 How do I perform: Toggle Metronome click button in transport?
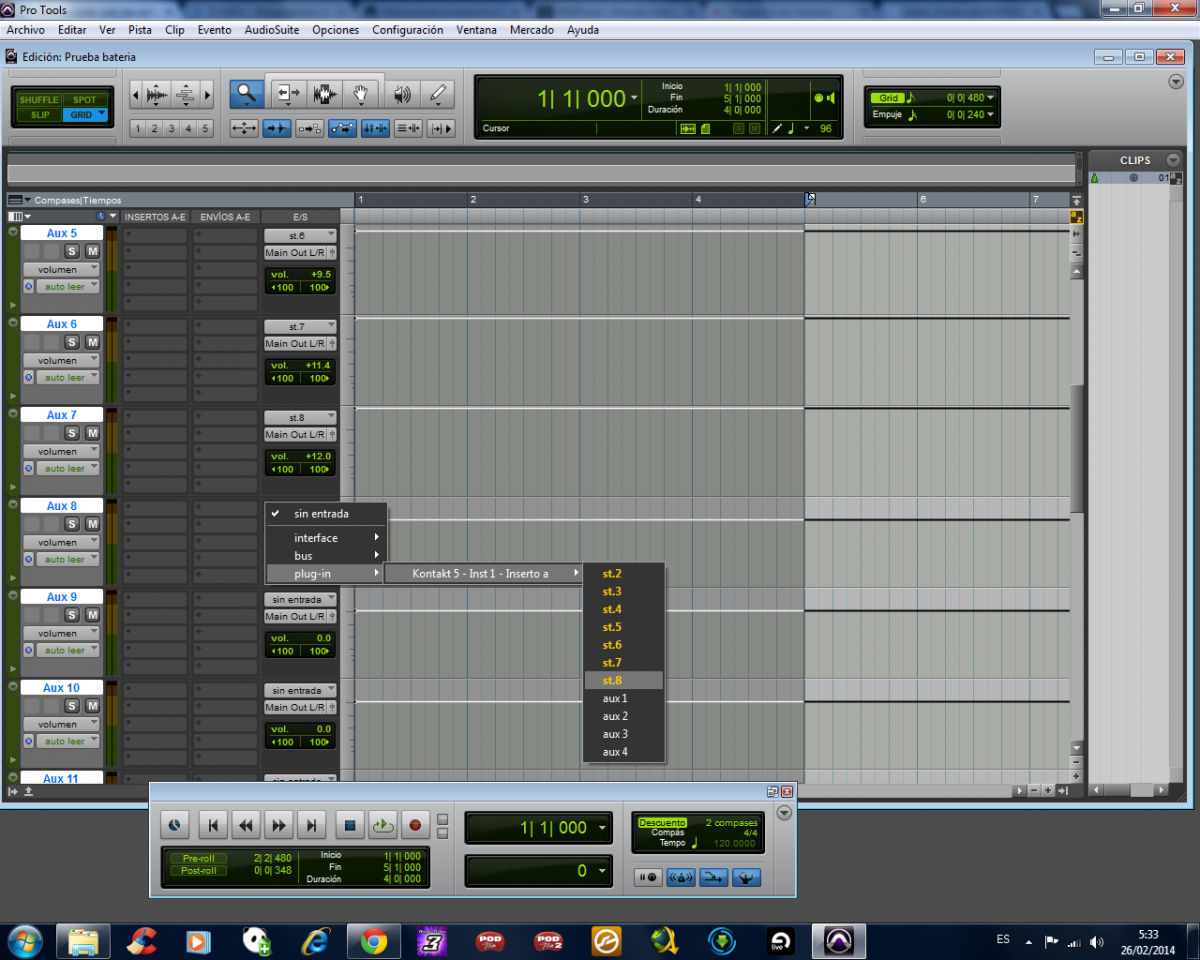[x=681, y=877]
